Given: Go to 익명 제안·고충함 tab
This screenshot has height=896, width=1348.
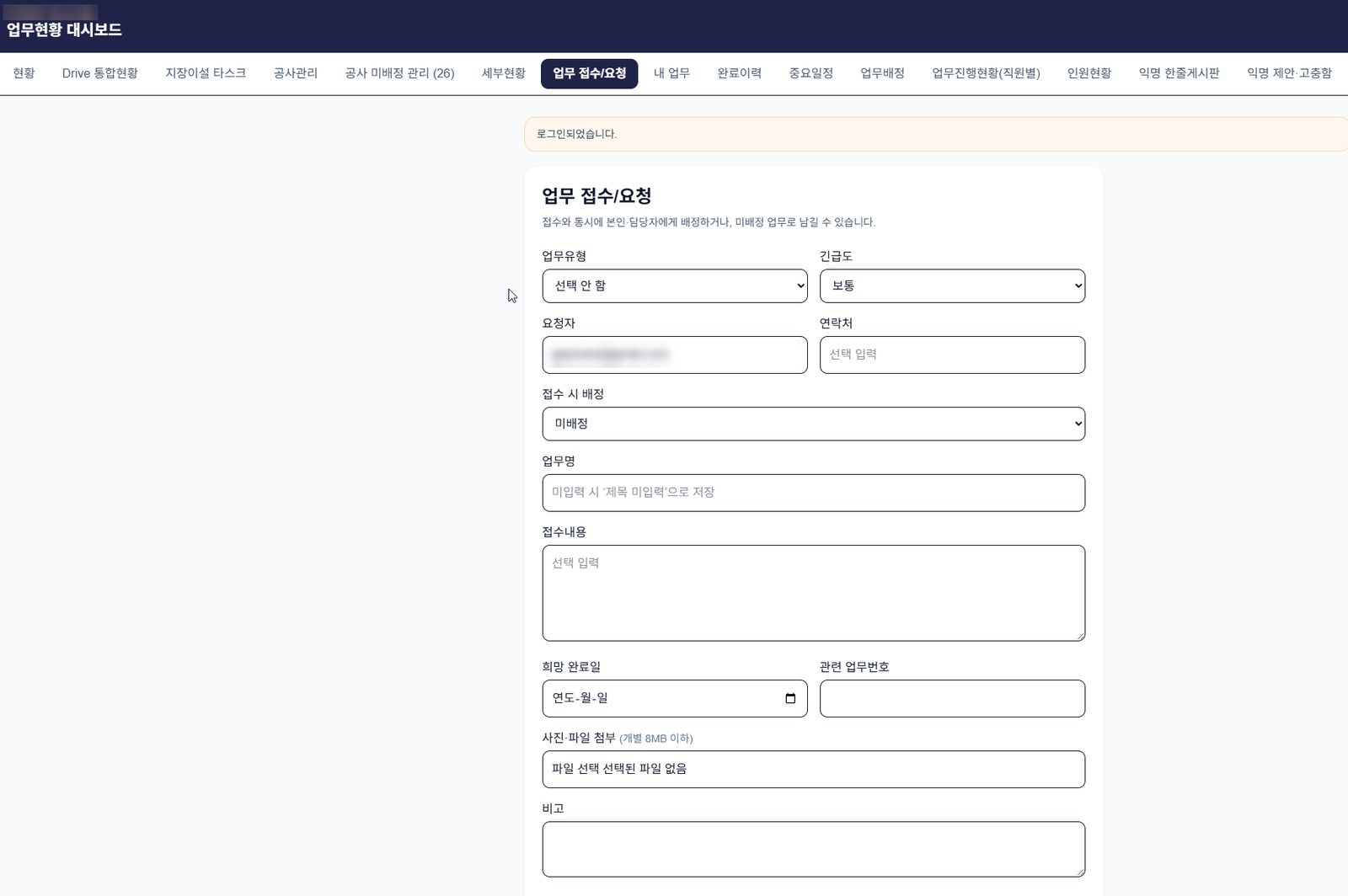Looking at the screenshot, I should [x=1289, y=73].
